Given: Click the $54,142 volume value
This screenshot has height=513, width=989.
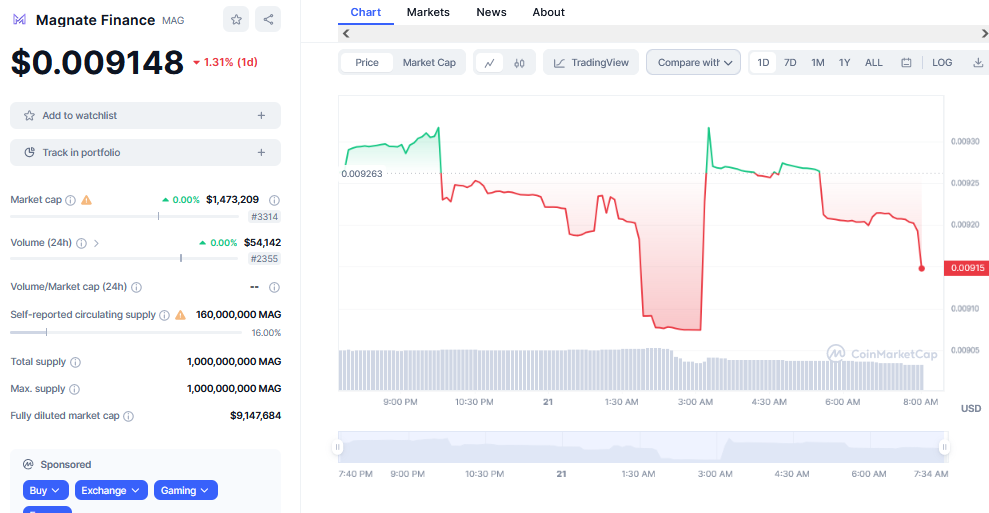Looking at the screenshot, I should [262, 243].
